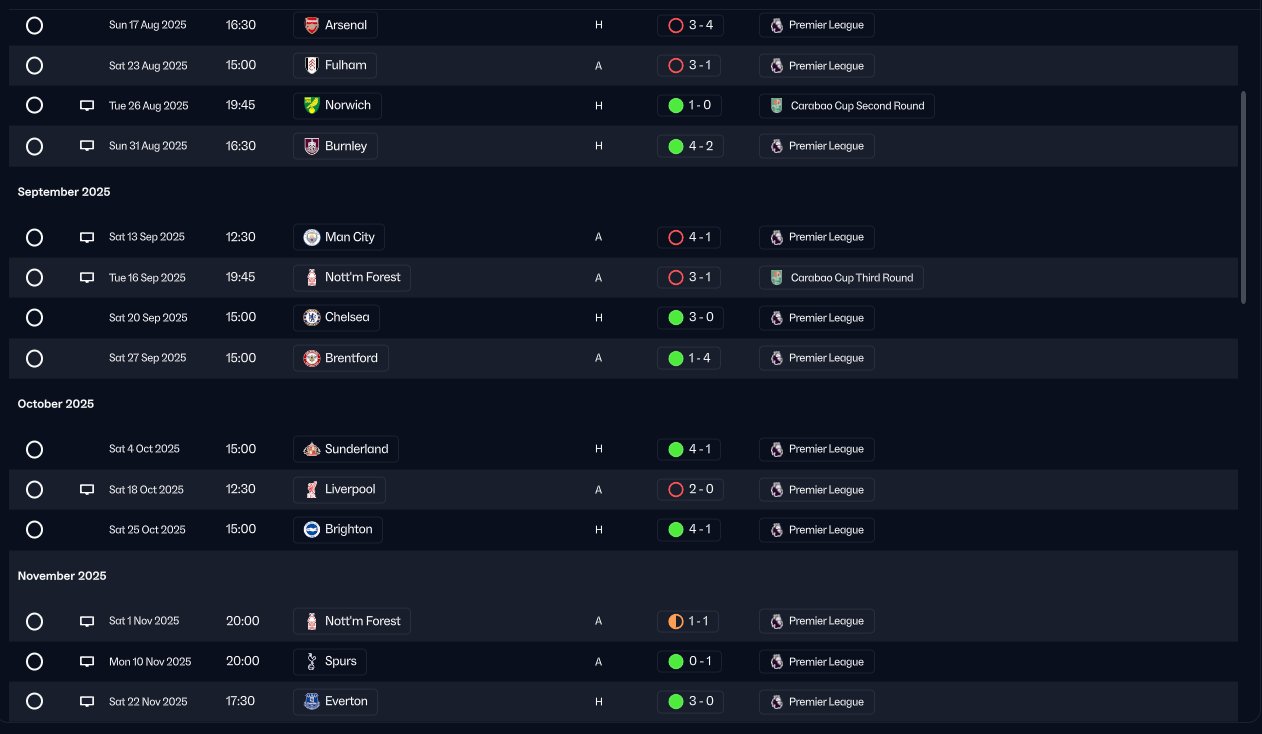Click the Everton club crest

tap(311, 702)
